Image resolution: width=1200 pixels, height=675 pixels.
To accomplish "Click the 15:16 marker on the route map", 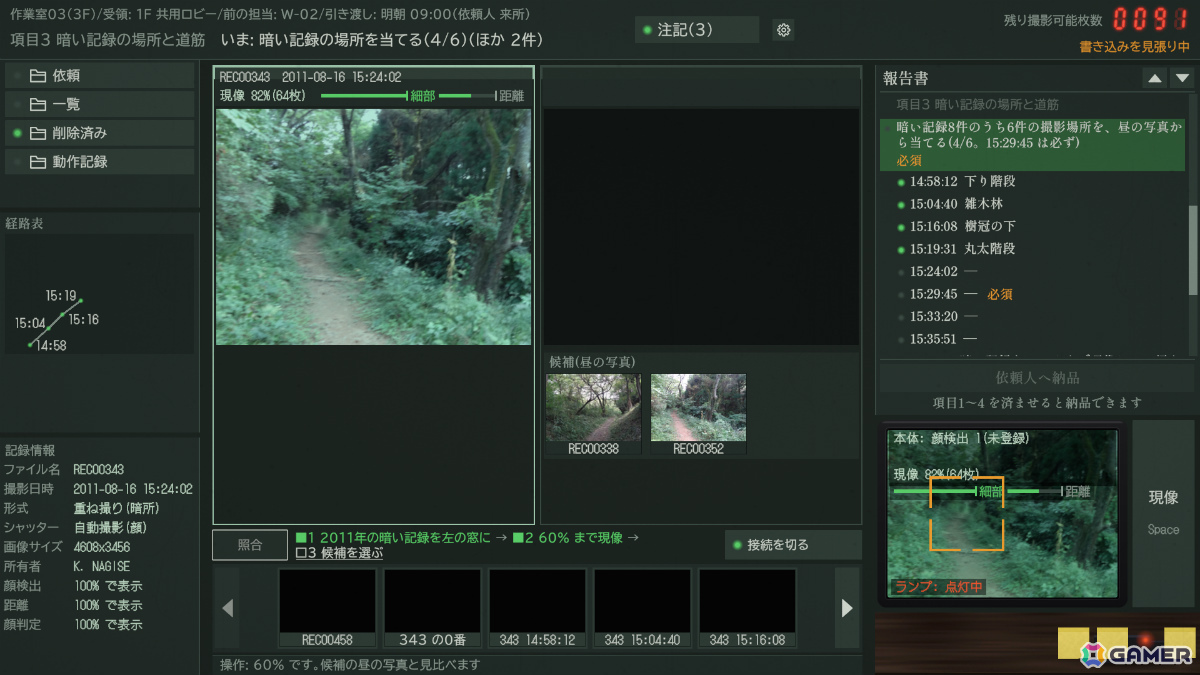I will point(62,315).
